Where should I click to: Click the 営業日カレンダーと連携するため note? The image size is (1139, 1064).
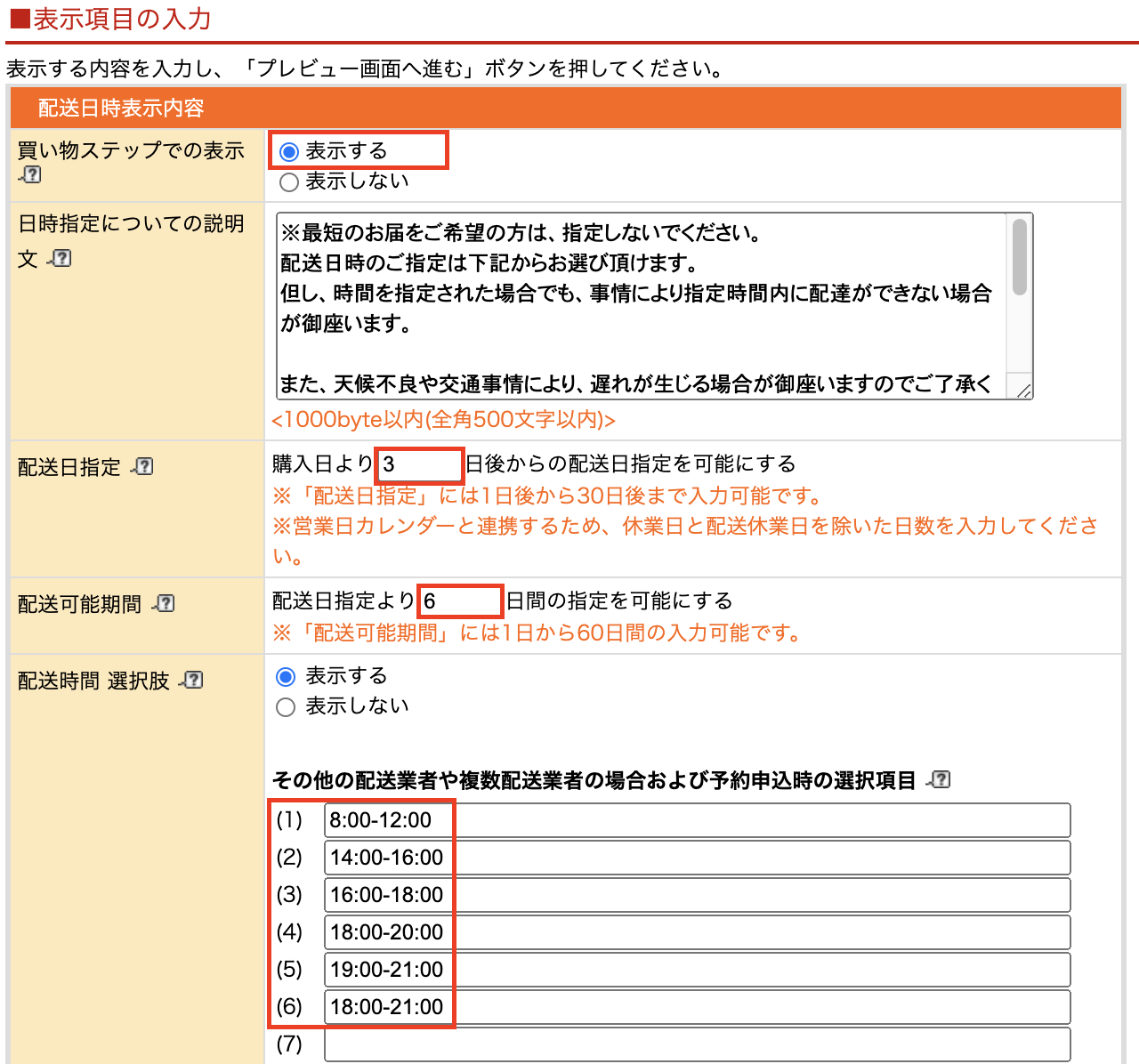click(x=685, y=541)
